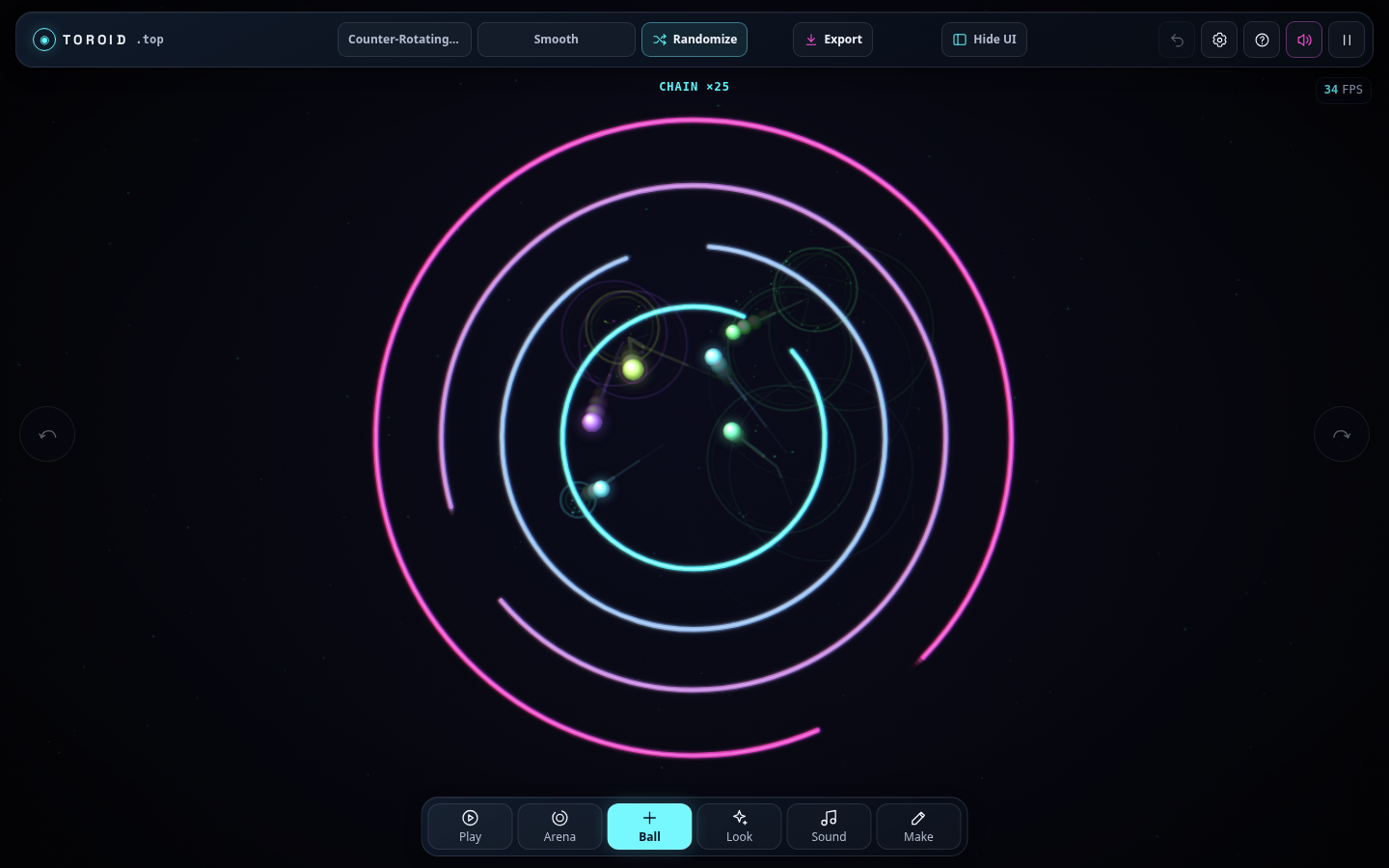1389x868 pixels.
Task: Open the help question mark
Action: (x=1262, y=40)
